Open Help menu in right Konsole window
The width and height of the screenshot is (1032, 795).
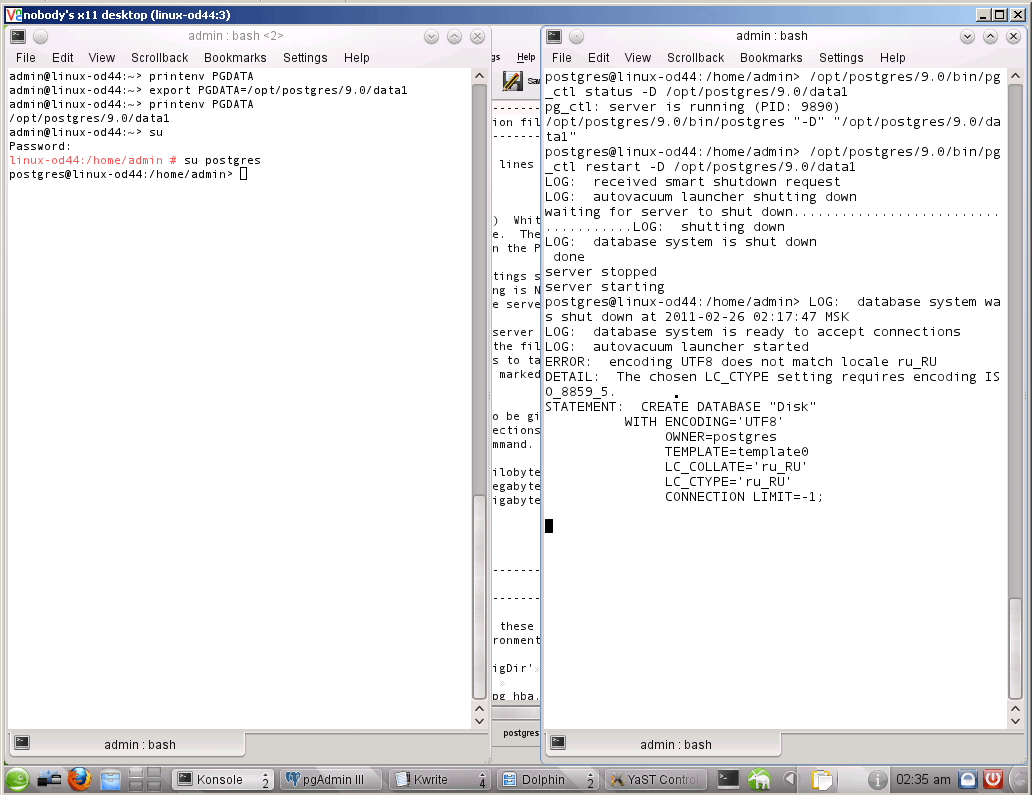892,58
